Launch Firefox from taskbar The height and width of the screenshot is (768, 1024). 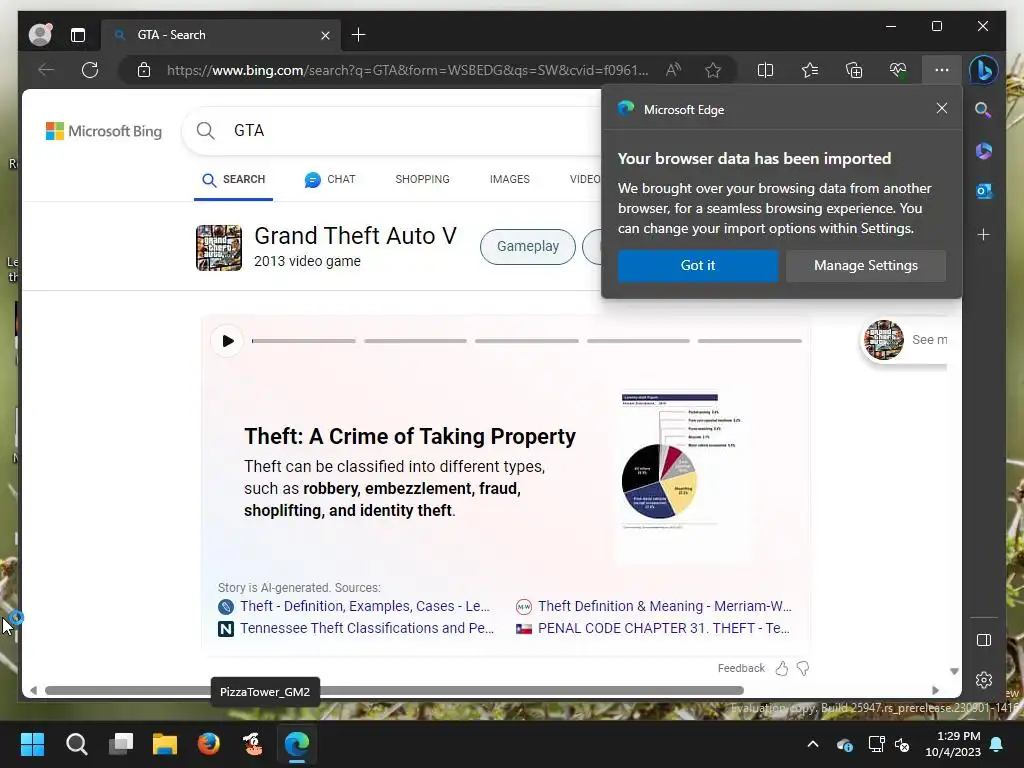pos(209,744)
